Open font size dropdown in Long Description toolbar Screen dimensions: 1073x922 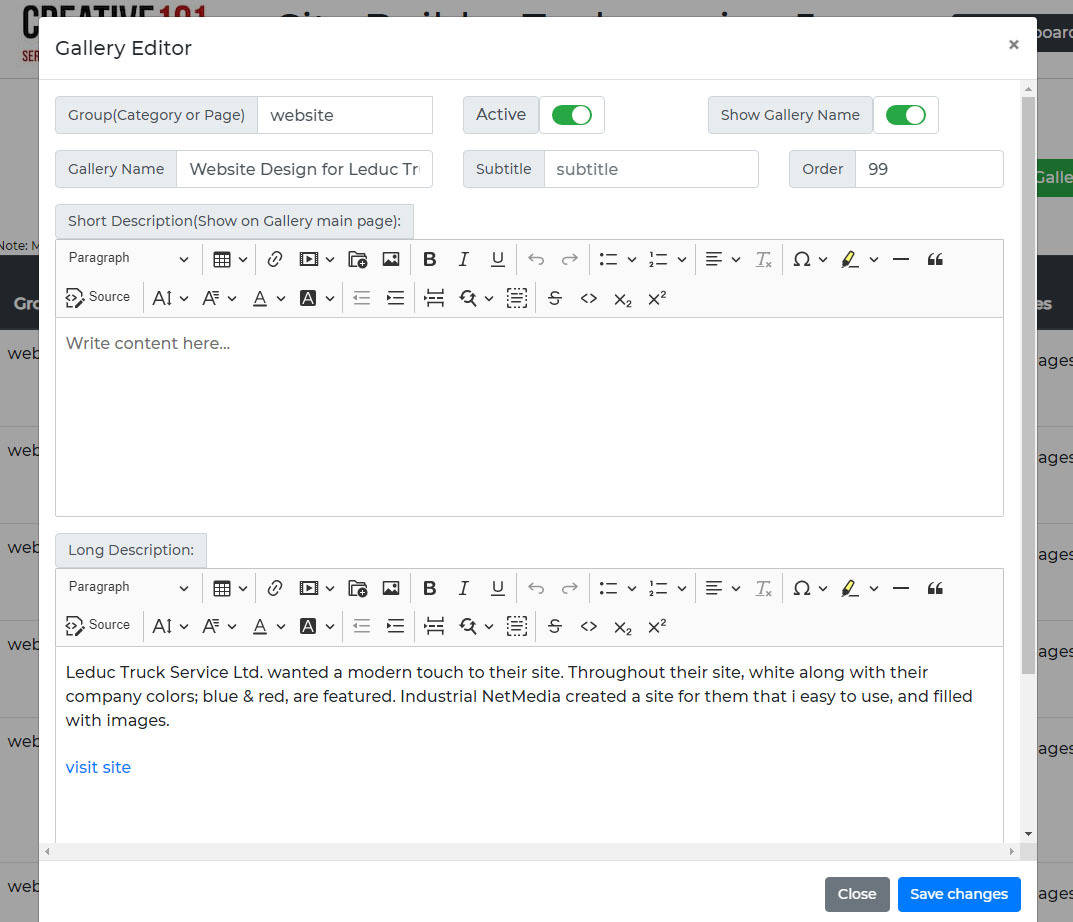tap(170, 626)
